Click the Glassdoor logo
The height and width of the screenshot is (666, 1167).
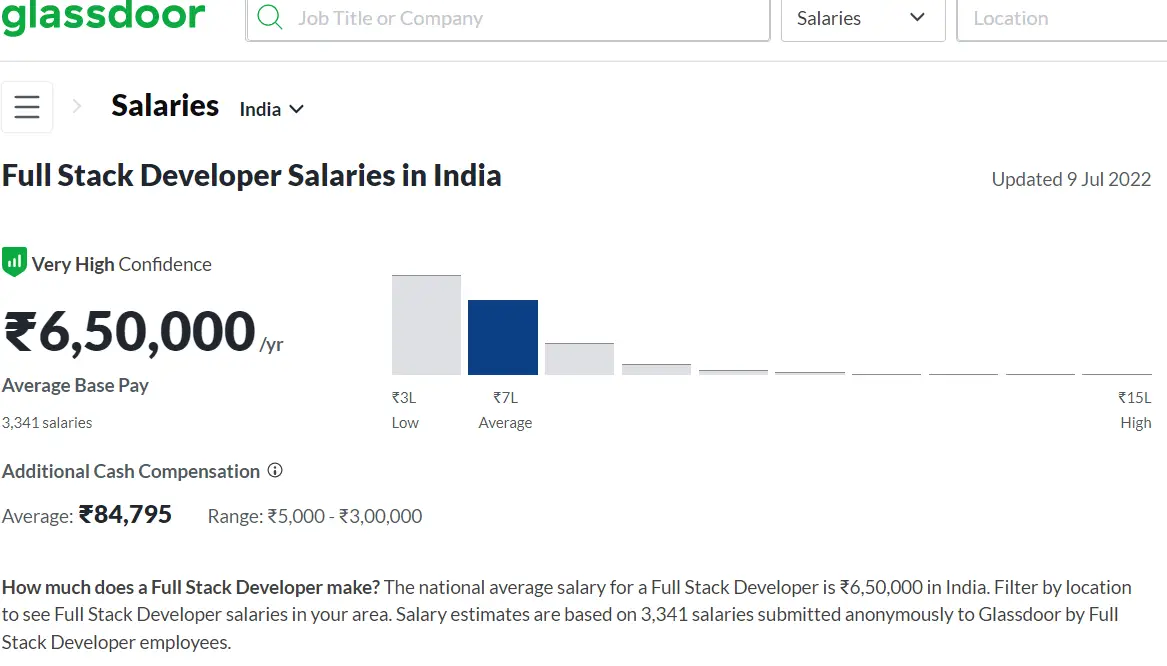click(x=104, y=16)
